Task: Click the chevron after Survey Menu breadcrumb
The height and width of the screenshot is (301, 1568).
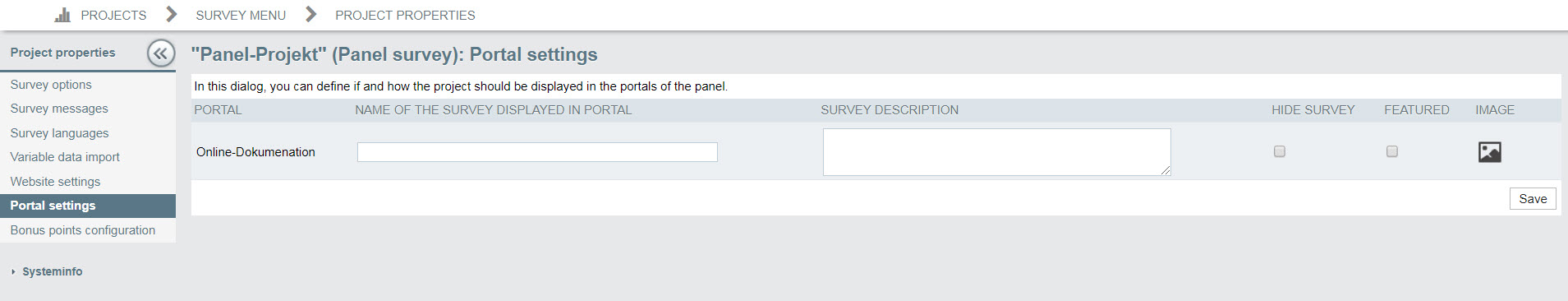Action: [310, 14]
